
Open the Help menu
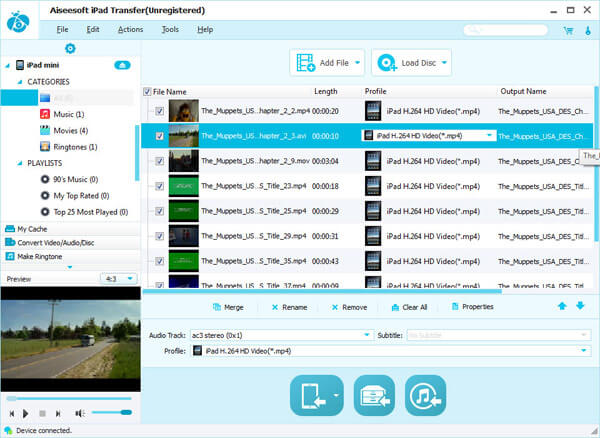click(205, 29)
